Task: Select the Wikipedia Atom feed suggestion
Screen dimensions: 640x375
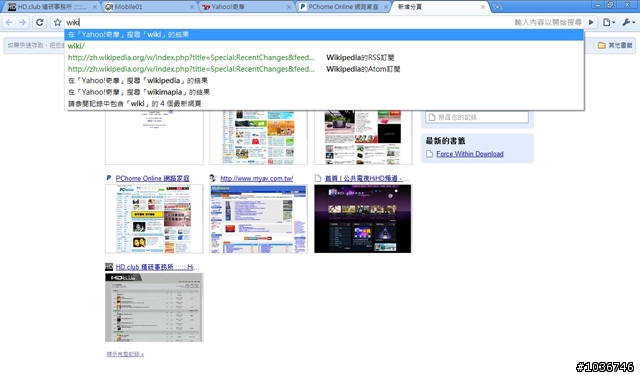Action: (324, 69)
